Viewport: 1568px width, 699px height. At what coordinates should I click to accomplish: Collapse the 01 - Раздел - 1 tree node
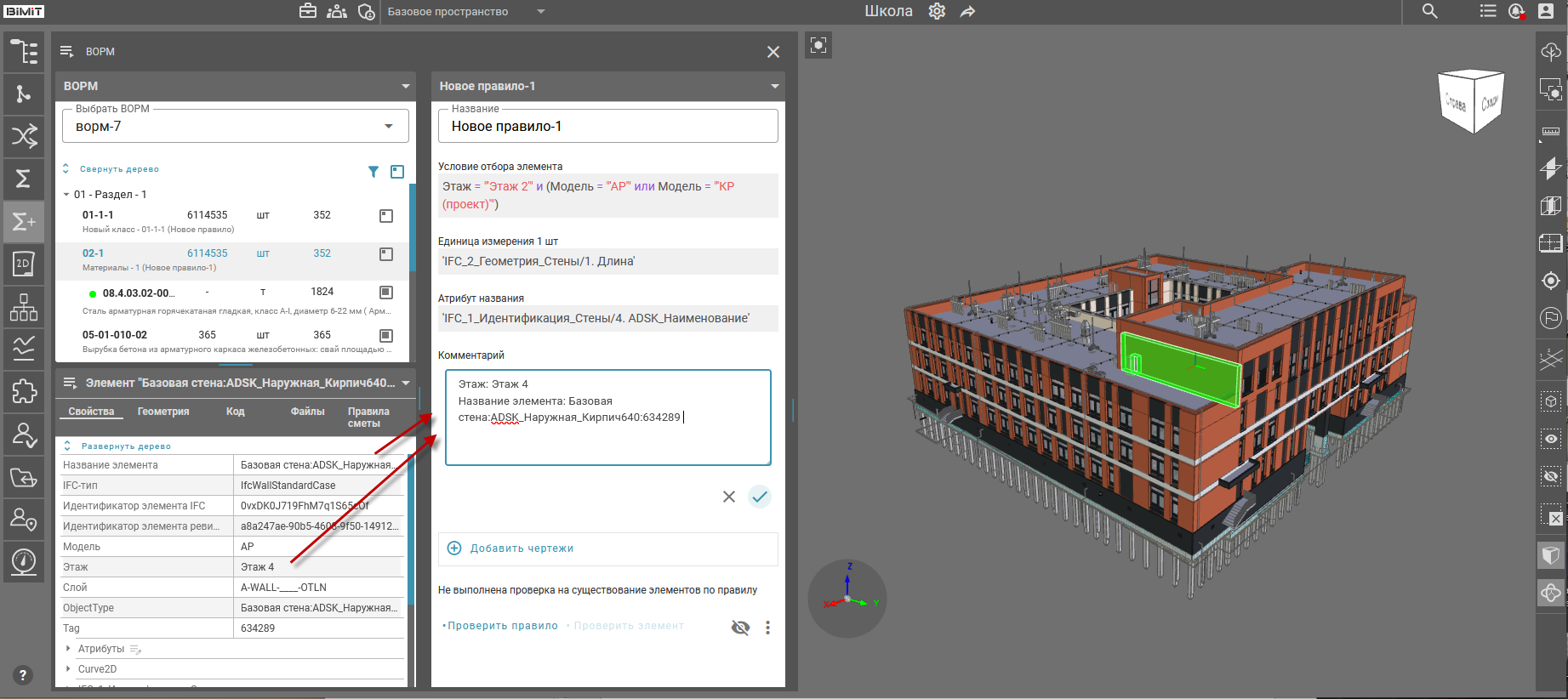66,195
